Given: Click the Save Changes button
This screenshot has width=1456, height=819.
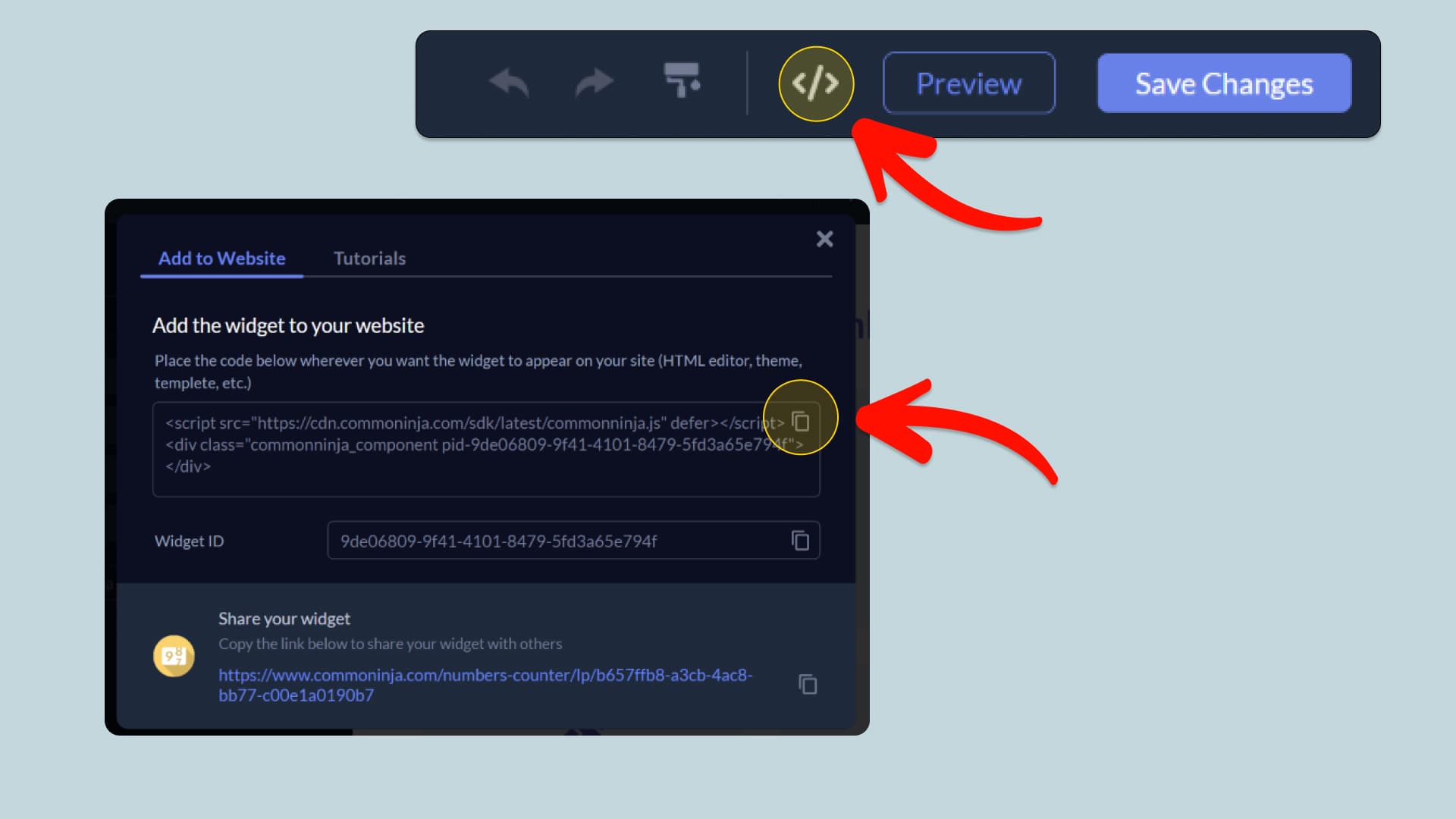Looking at the screenshot, I should (1224, 84).
